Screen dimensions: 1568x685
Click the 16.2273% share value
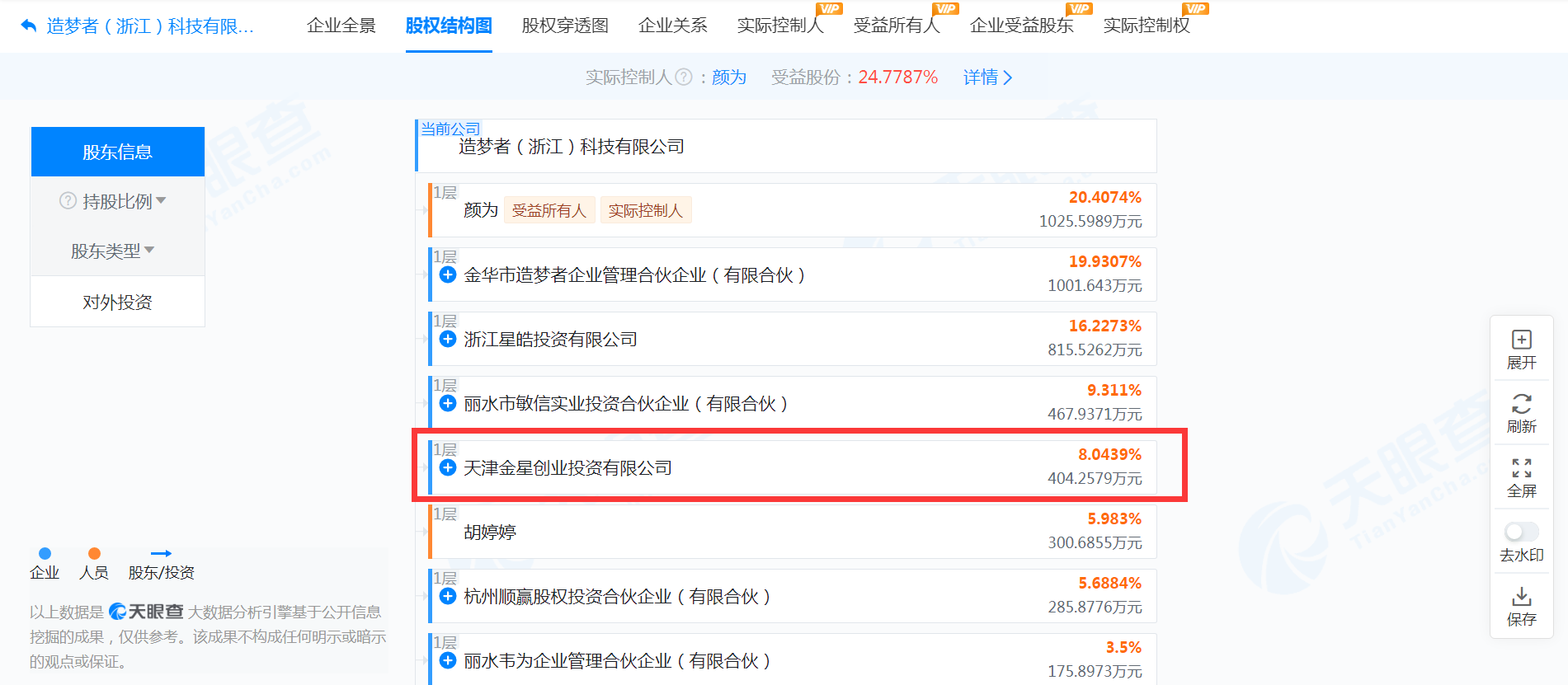pos(1105,326)
